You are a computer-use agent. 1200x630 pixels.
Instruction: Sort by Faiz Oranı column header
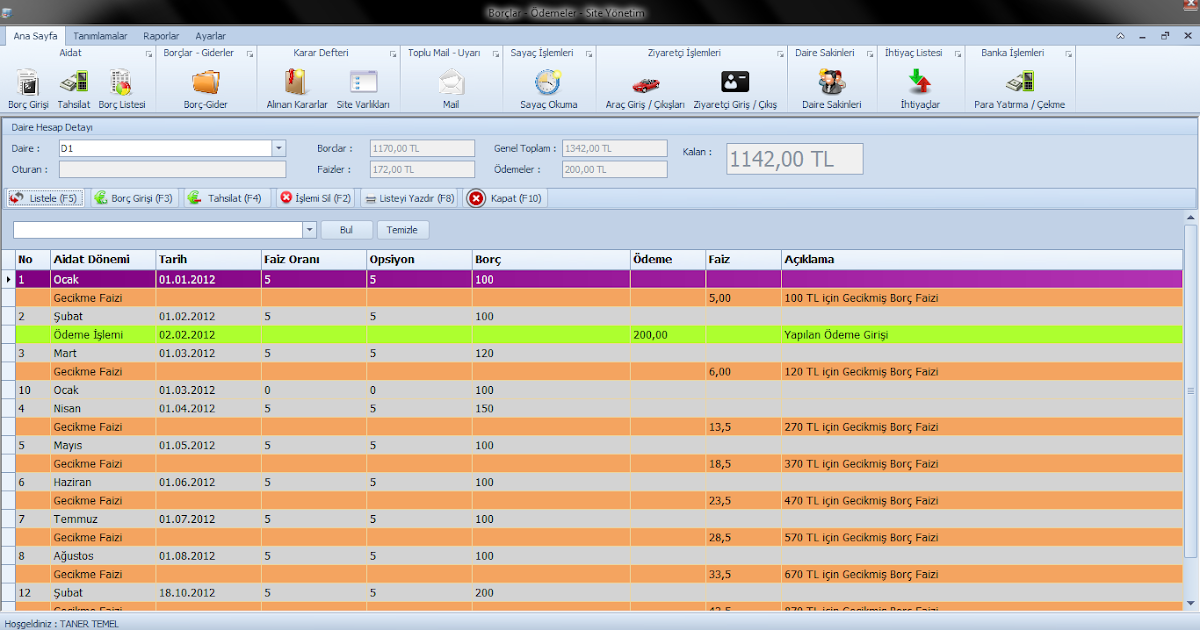pos(313,259)
